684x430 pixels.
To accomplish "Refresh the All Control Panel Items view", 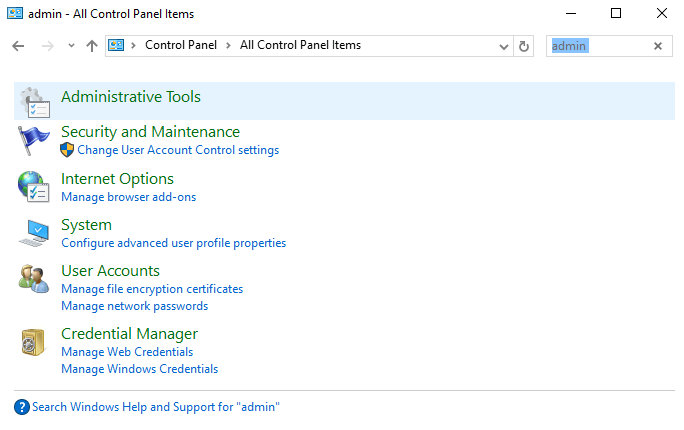I will [523, 46].
